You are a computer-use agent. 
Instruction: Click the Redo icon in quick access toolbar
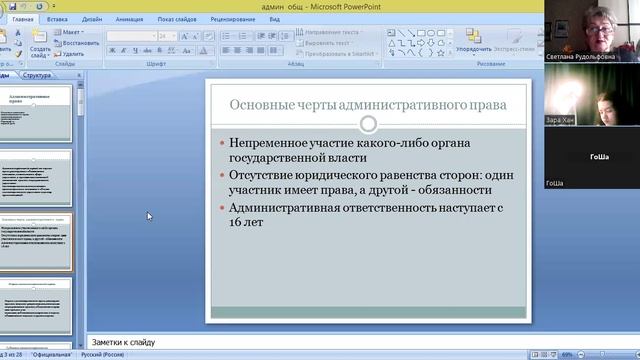[39, 7]
